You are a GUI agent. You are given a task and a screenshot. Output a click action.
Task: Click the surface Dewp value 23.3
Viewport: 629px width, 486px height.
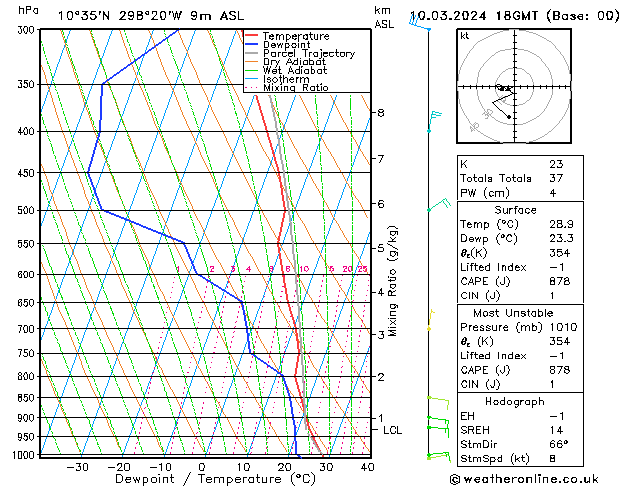pyautogui.click(x=561, y=238)
